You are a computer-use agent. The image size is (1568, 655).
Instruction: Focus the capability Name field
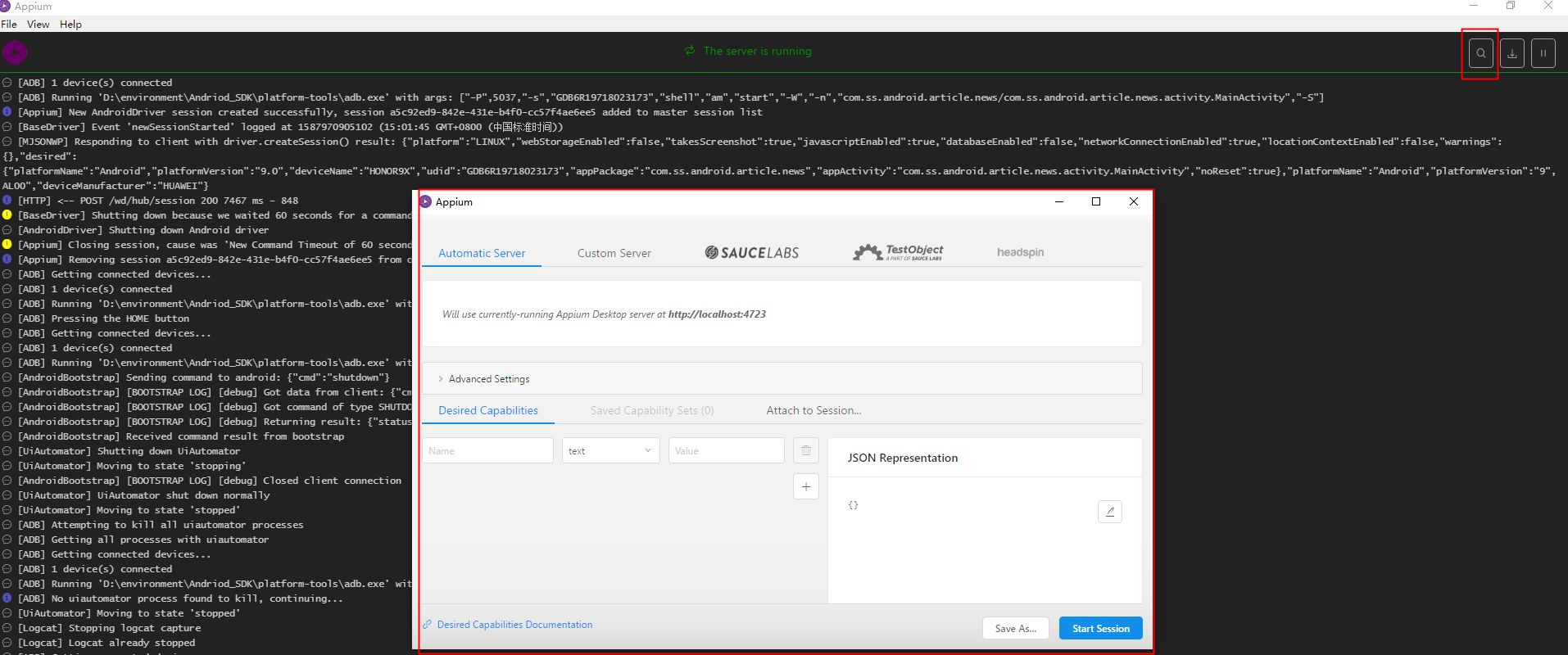(x=487, y=450)
